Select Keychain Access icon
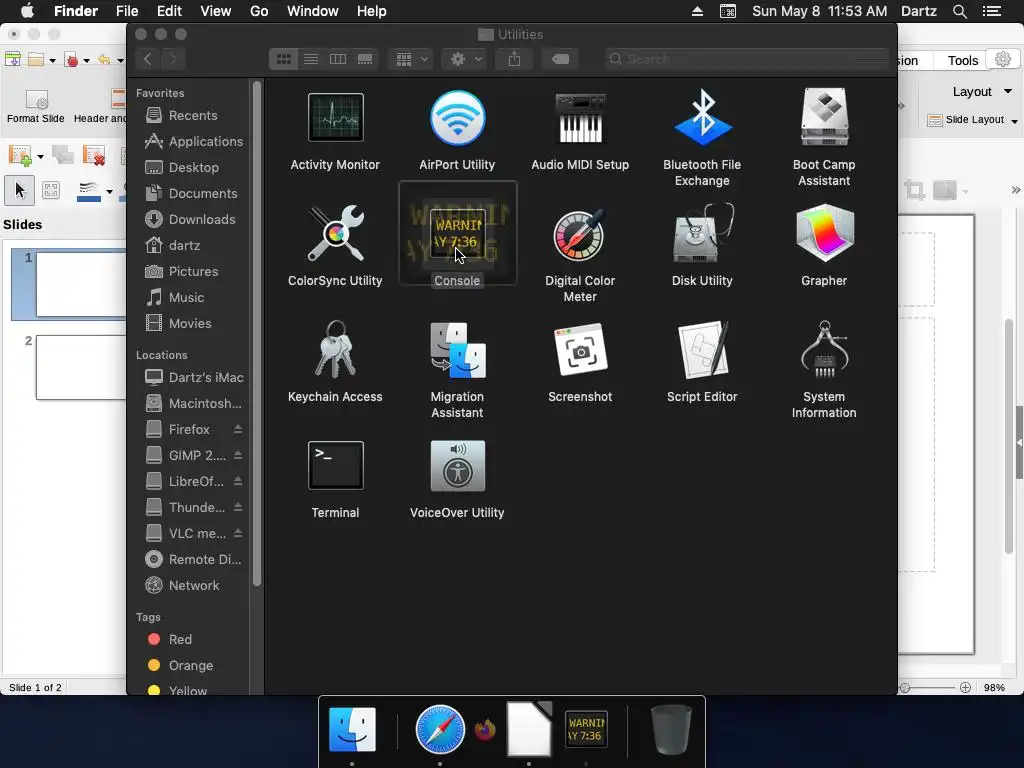This screenshot has height=768, width=1024. [335, 349]
